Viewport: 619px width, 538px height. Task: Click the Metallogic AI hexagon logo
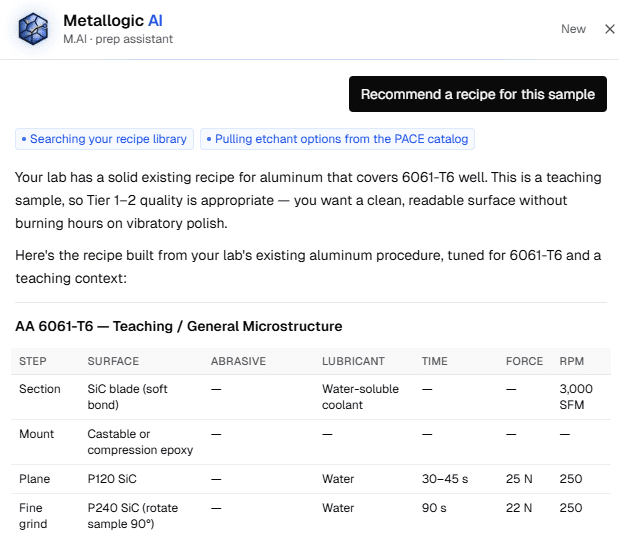pyautogui.click(x=33, y=29)
